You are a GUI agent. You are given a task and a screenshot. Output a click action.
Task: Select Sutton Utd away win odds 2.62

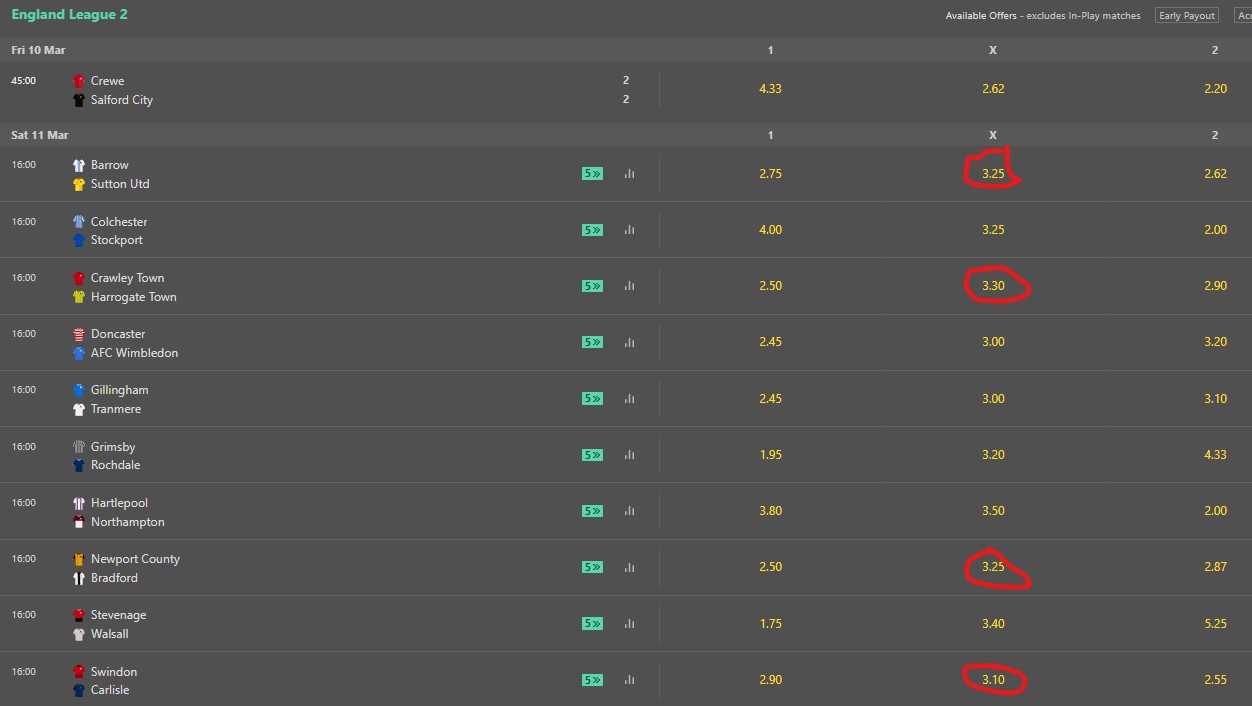[x=1215, y=174]
